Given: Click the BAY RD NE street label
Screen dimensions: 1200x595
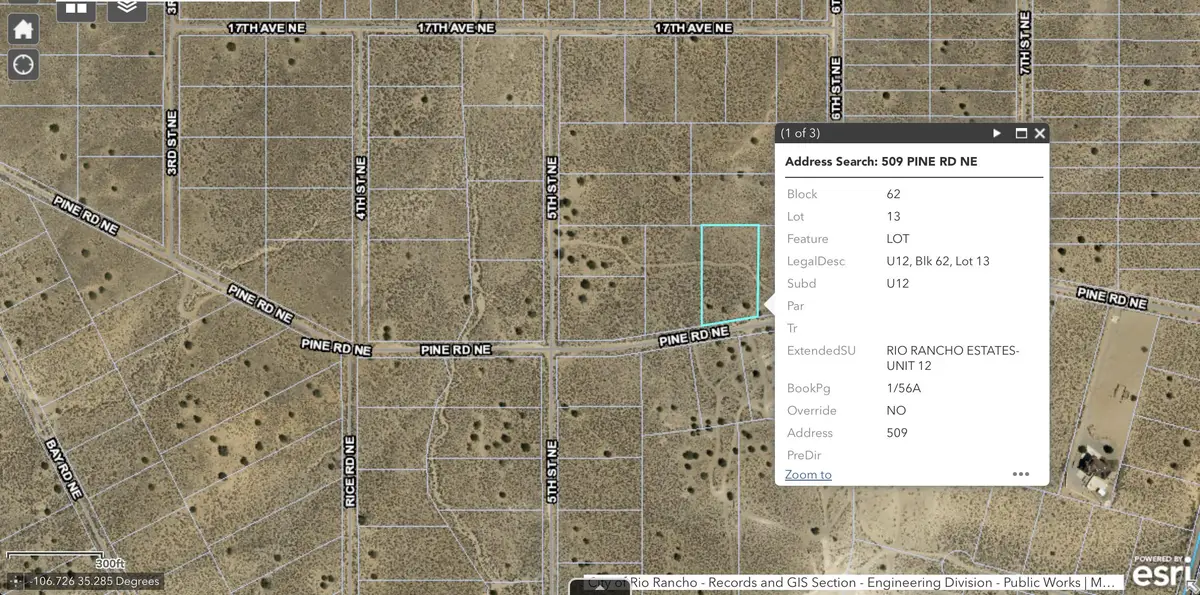Looking at the screenshot, I should coord(66,469).
